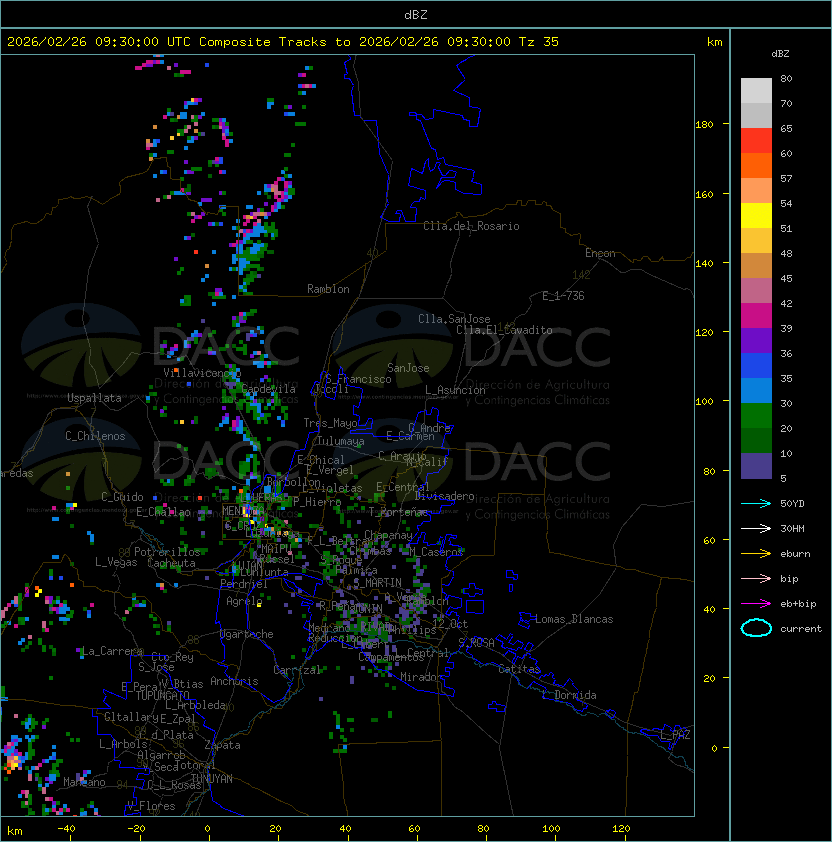Pick the bright yellow 51-54 dBZ swatch

756,216
